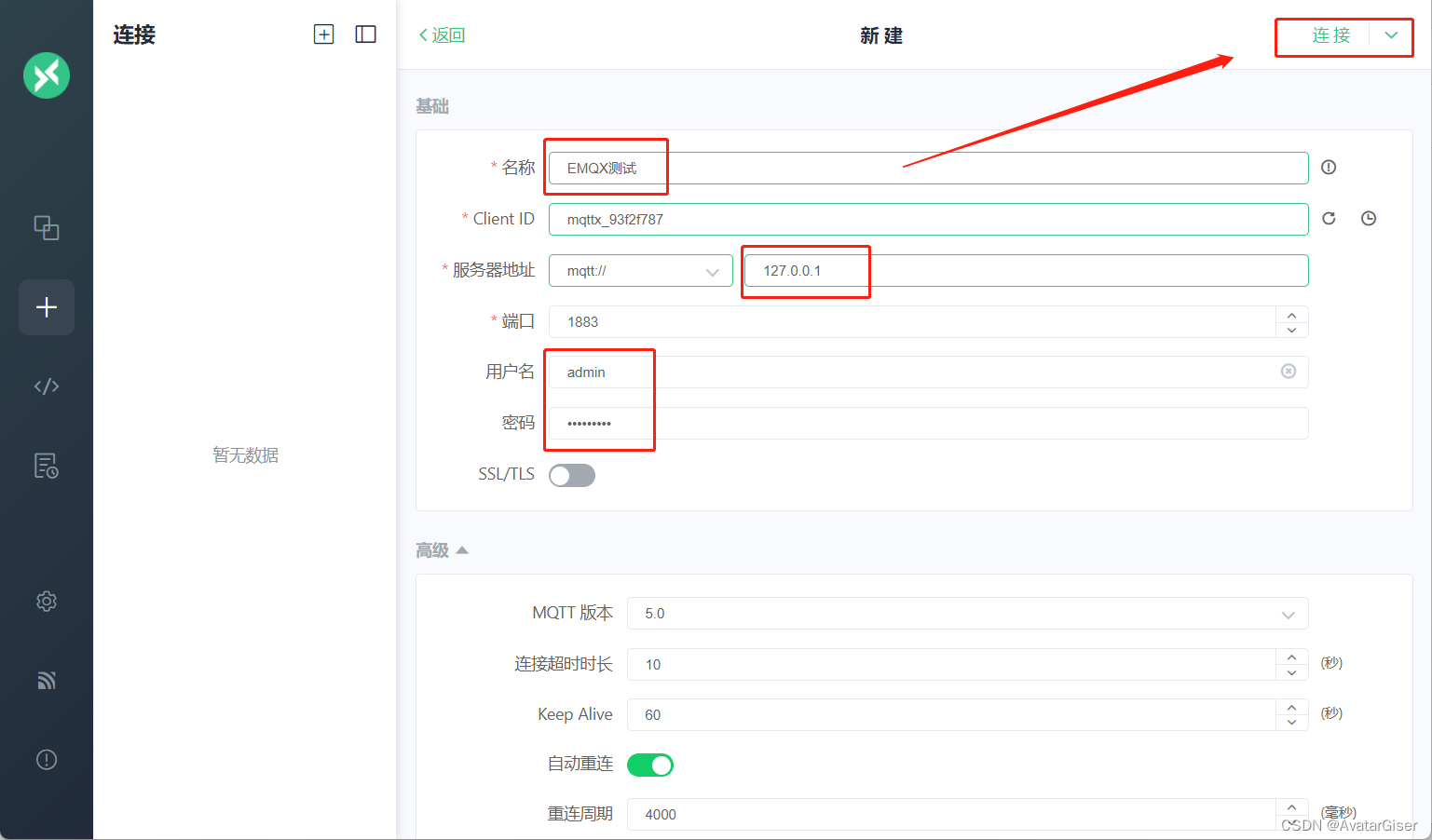Viewport: 1432px width, 840px height.
Task: Click the MQTTX logo icon
Action: (47, 75)
